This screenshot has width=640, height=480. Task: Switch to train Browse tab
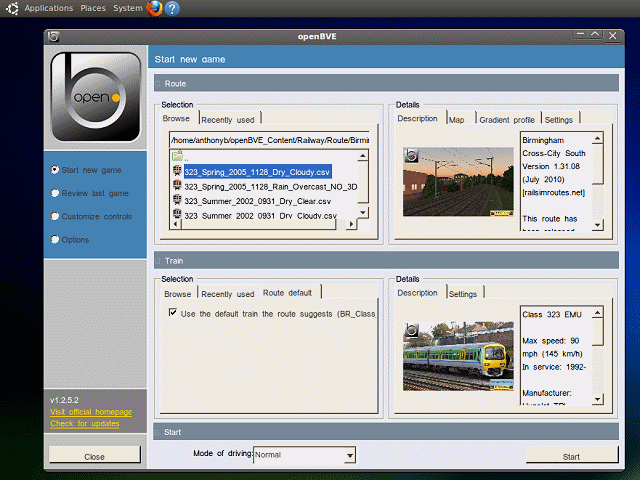[x=178, y=294]
